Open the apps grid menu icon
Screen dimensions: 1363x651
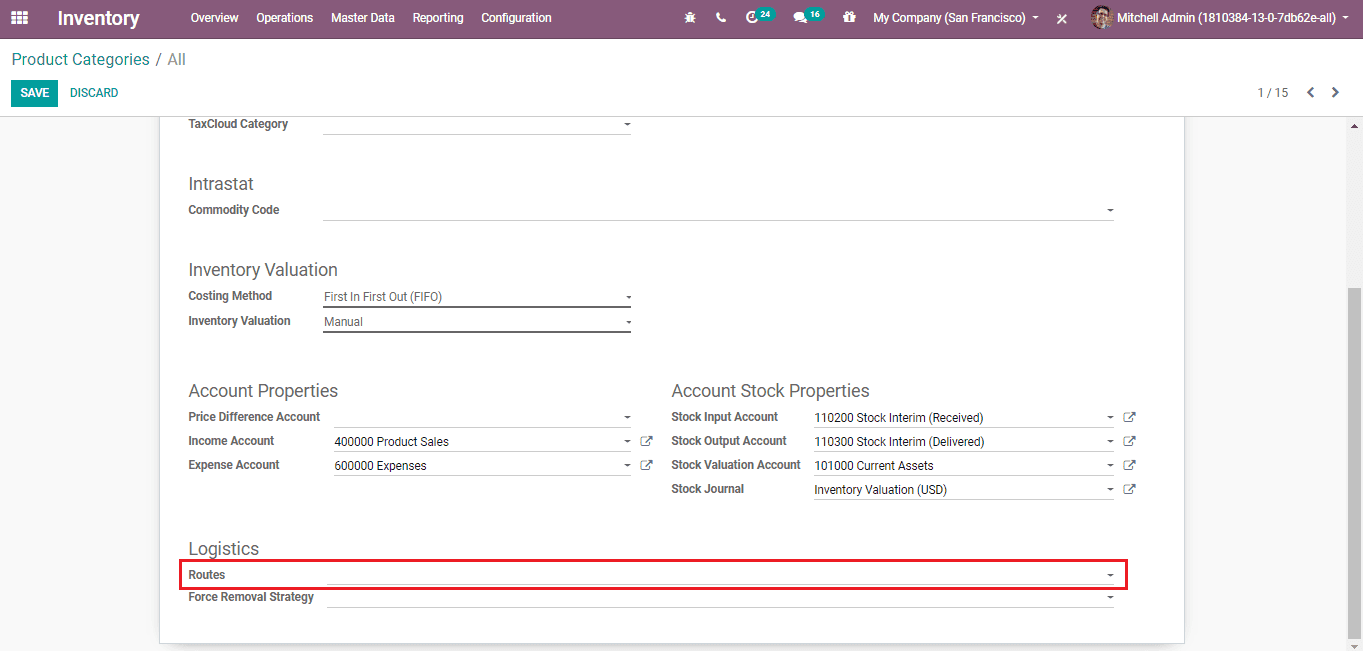19,18
